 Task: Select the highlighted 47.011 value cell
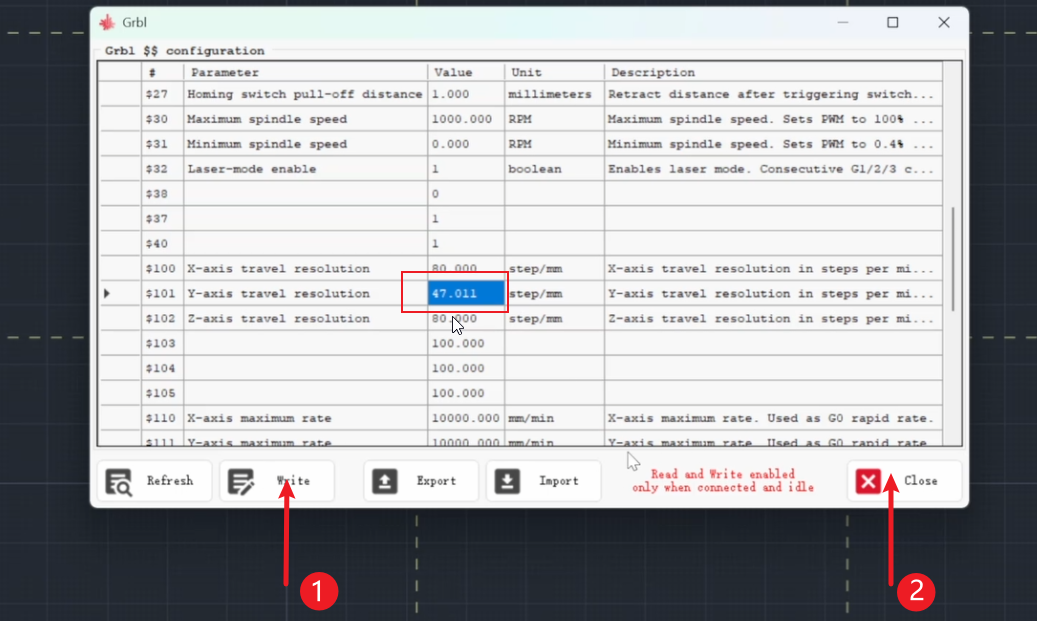click(x=465, y=294)
